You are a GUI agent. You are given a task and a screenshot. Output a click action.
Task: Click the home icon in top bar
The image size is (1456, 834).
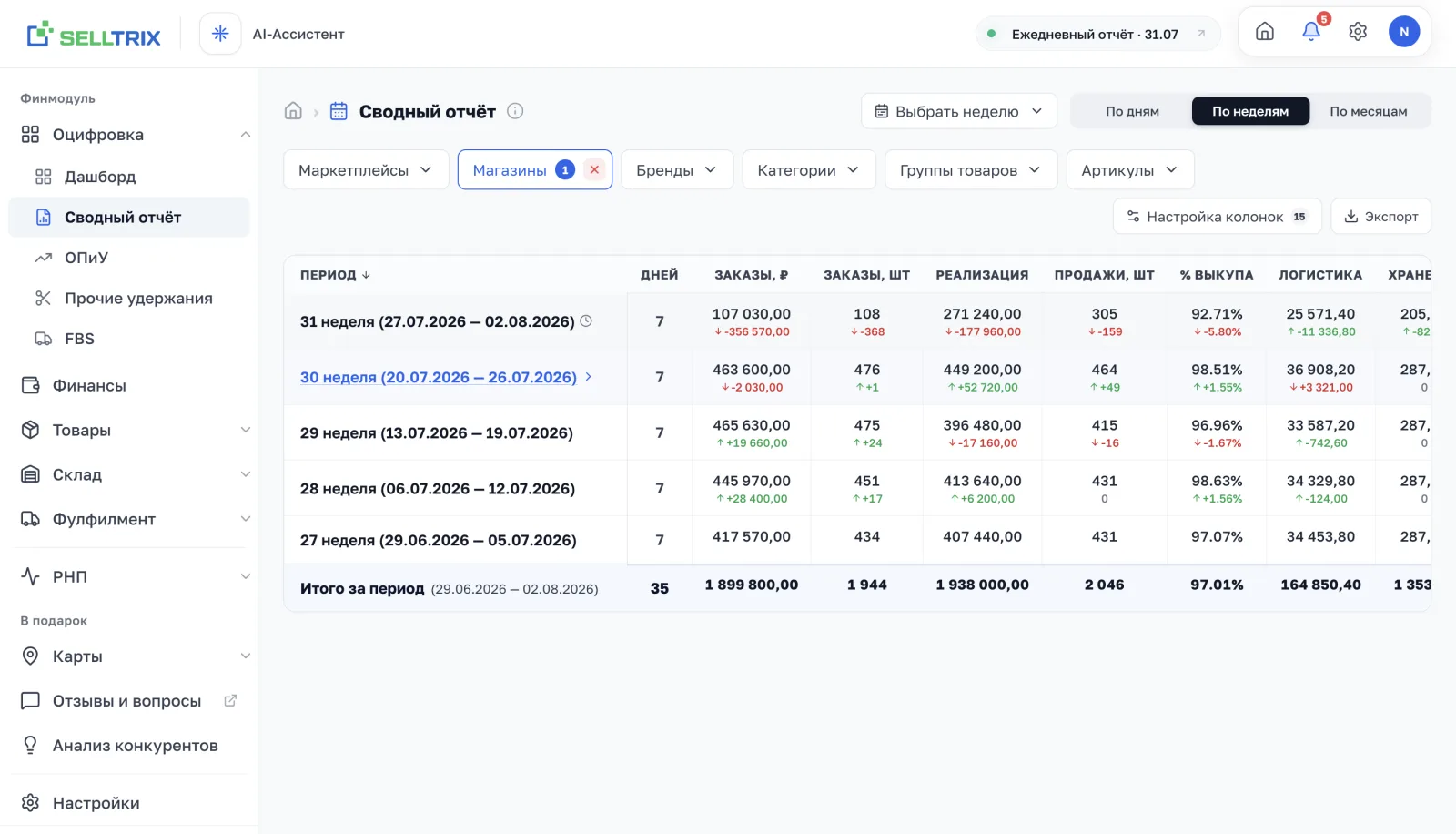pyautogui.click(x=1265, y=32)
